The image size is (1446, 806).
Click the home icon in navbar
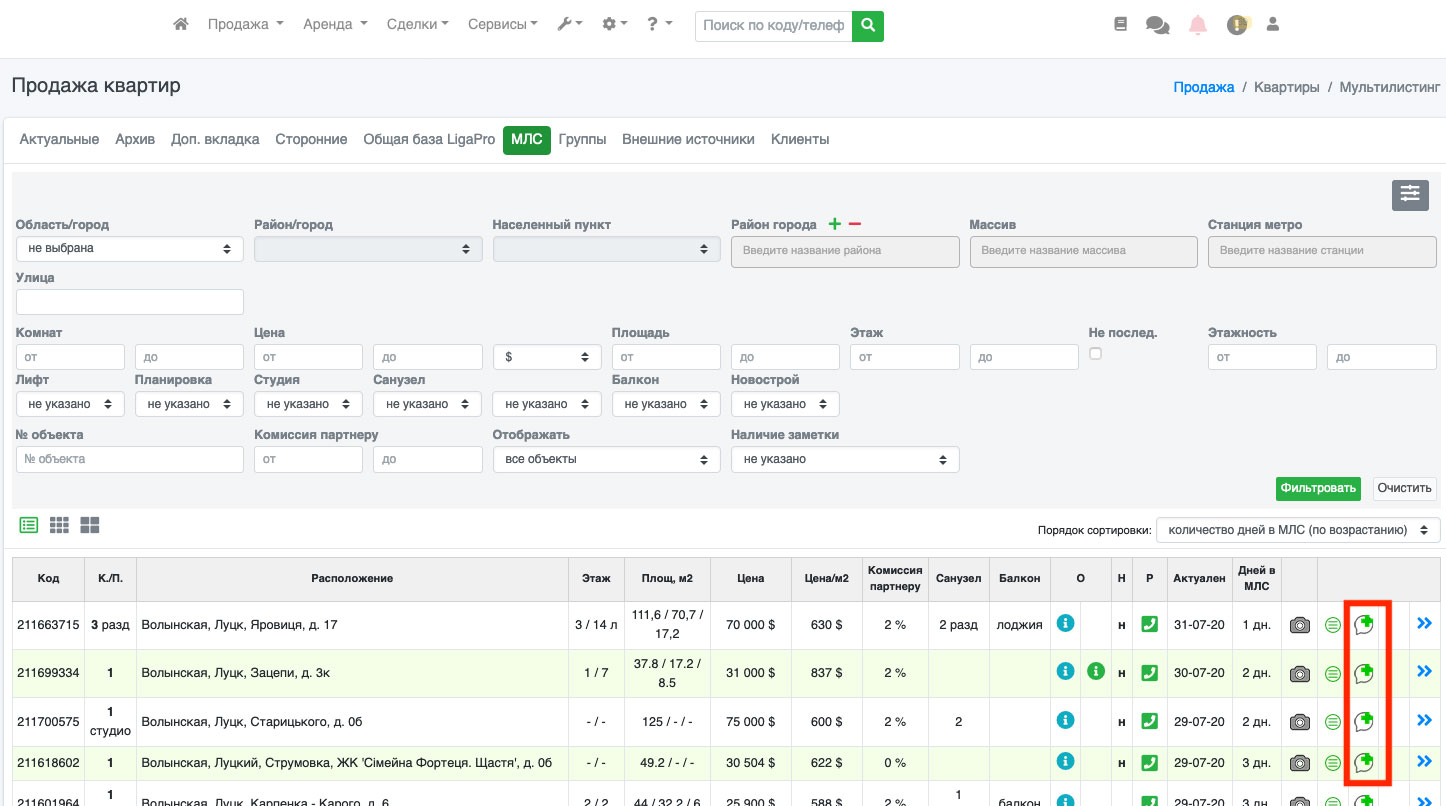[181, 25]
